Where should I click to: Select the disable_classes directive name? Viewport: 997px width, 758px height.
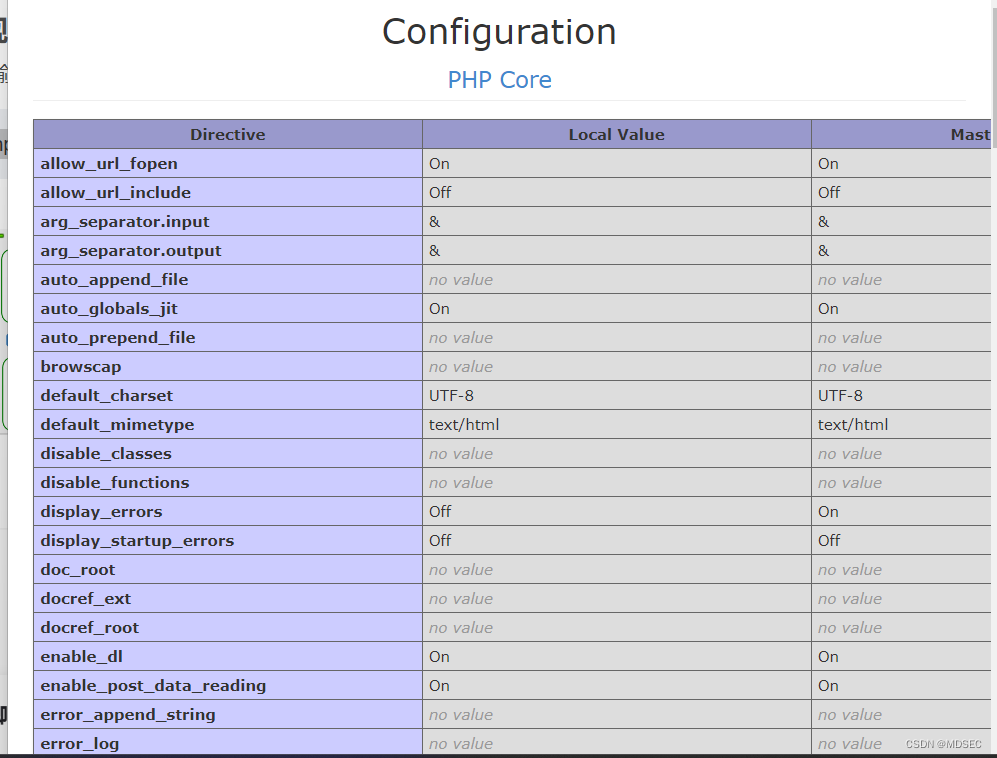point(106,454)
